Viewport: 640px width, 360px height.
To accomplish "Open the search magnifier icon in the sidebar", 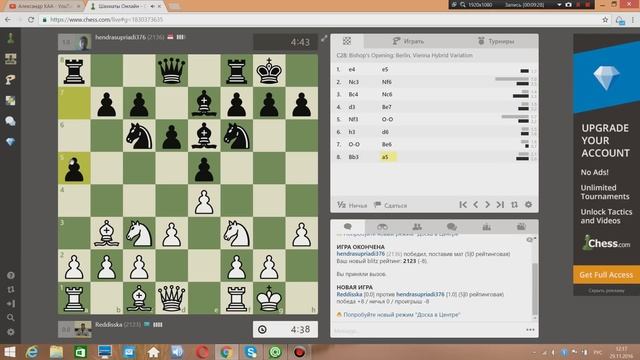I will [11, 318].
